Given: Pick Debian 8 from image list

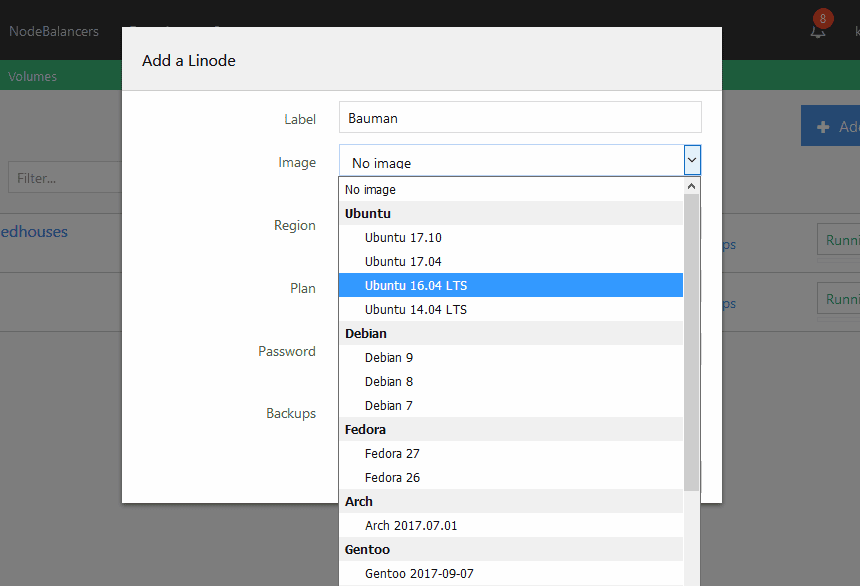Looking at the screenshot, I should 511,381.
